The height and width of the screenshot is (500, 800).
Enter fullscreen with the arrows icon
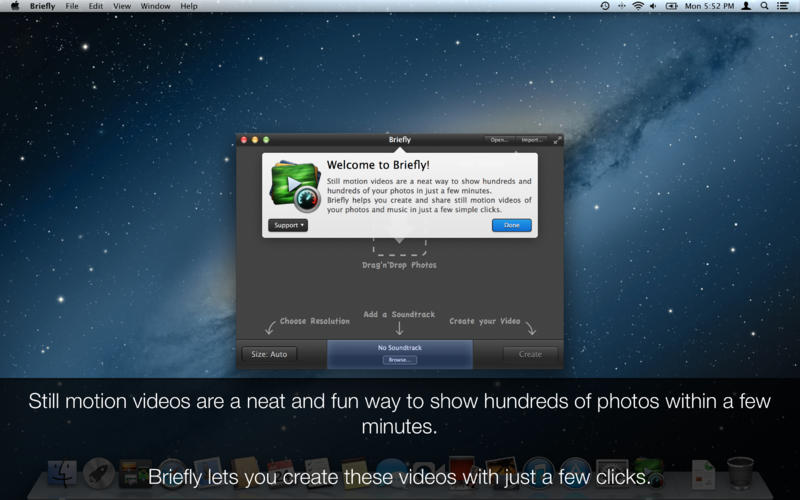click(x=558, y=140)
